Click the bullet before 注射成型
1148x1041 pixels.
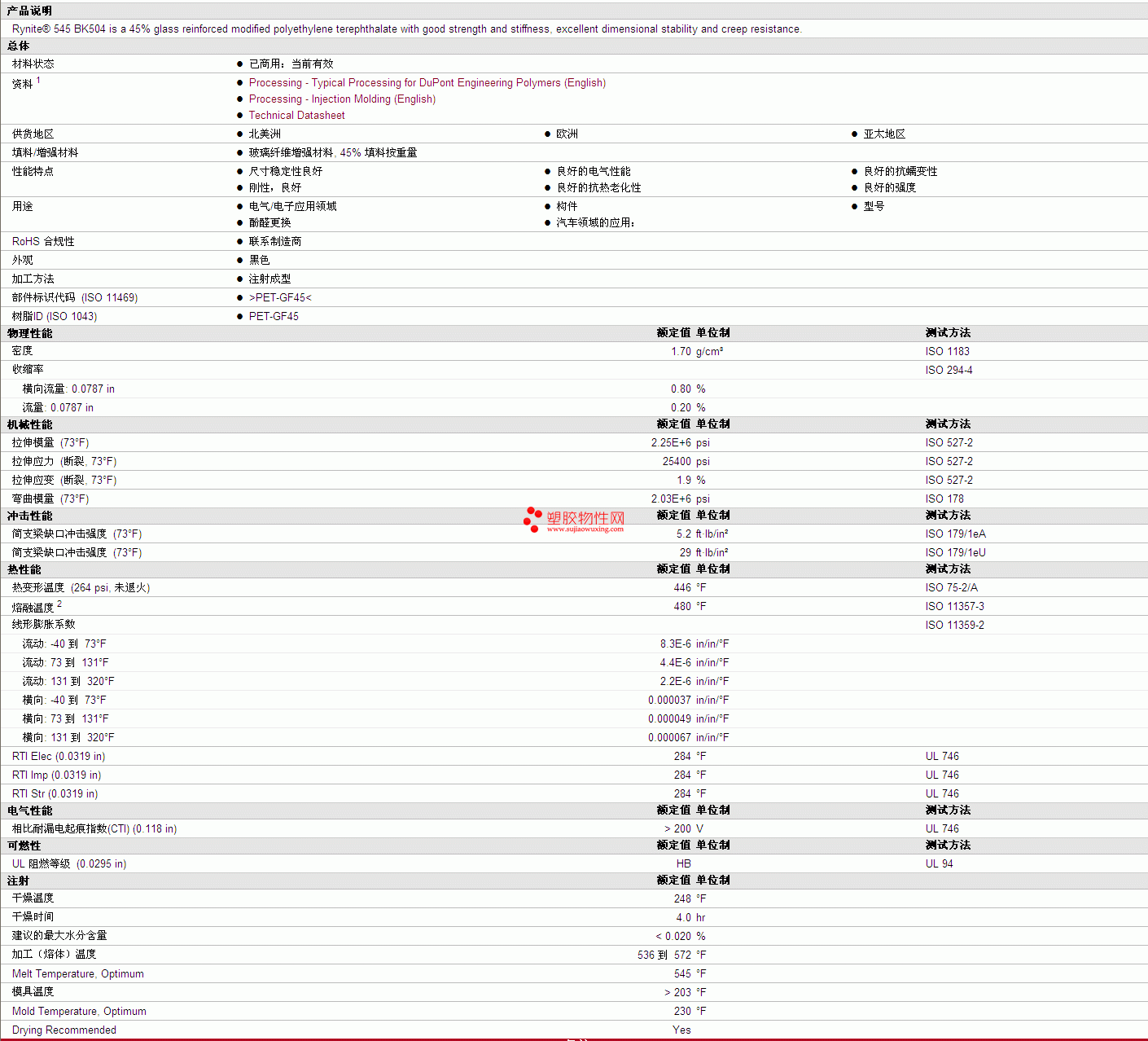click(x=239, y=279)
